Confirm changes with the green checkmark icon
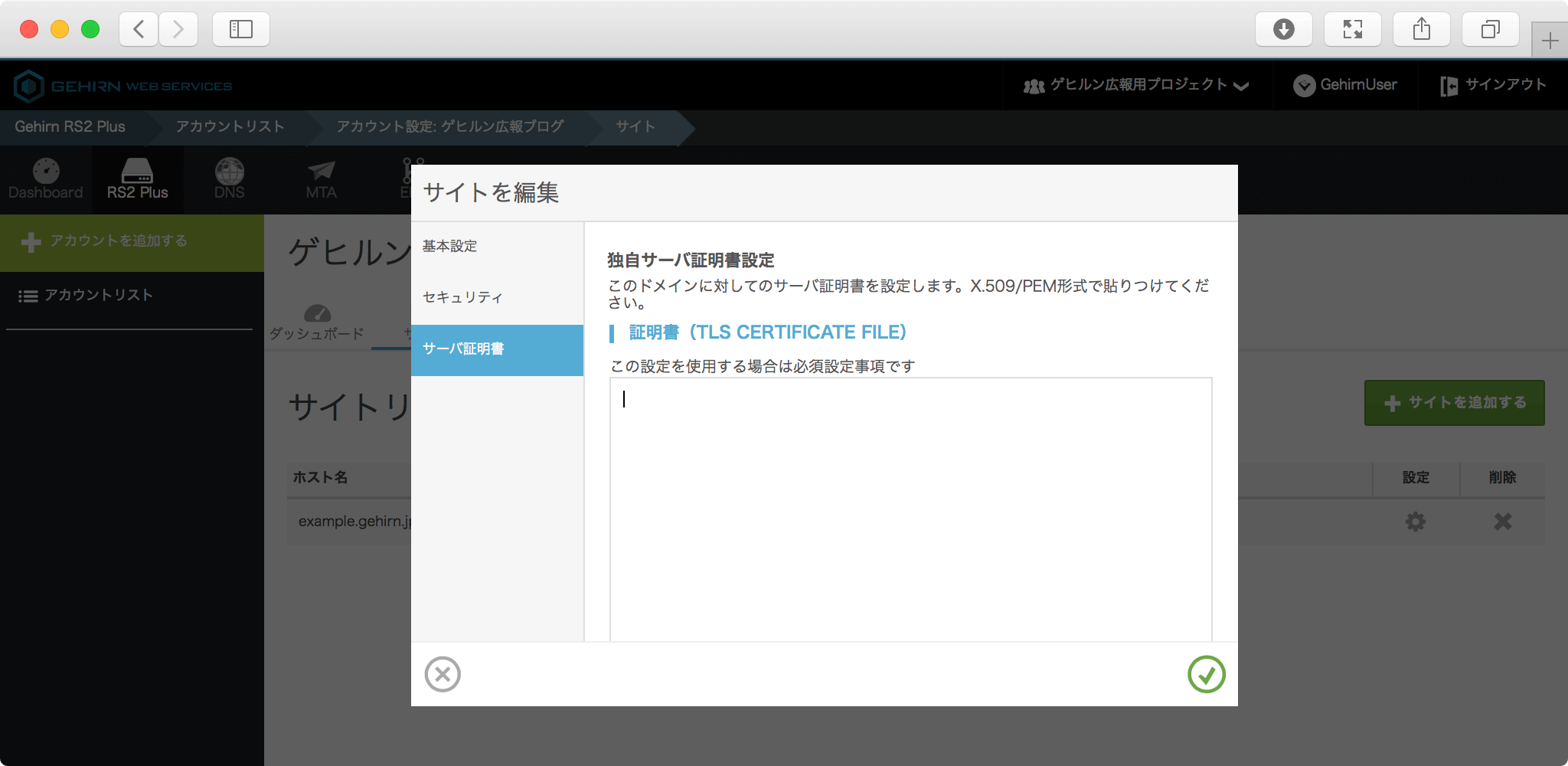The width and height of the screenshot is (1568, 766). (x=1206, y=674)
